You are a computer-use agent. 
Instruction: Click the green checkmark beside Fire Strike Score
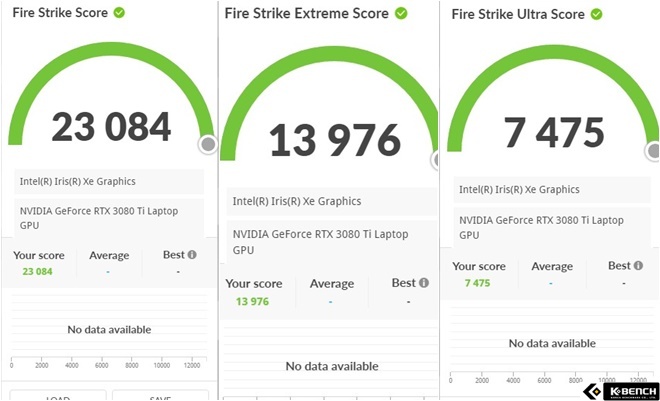coord(119,13)
